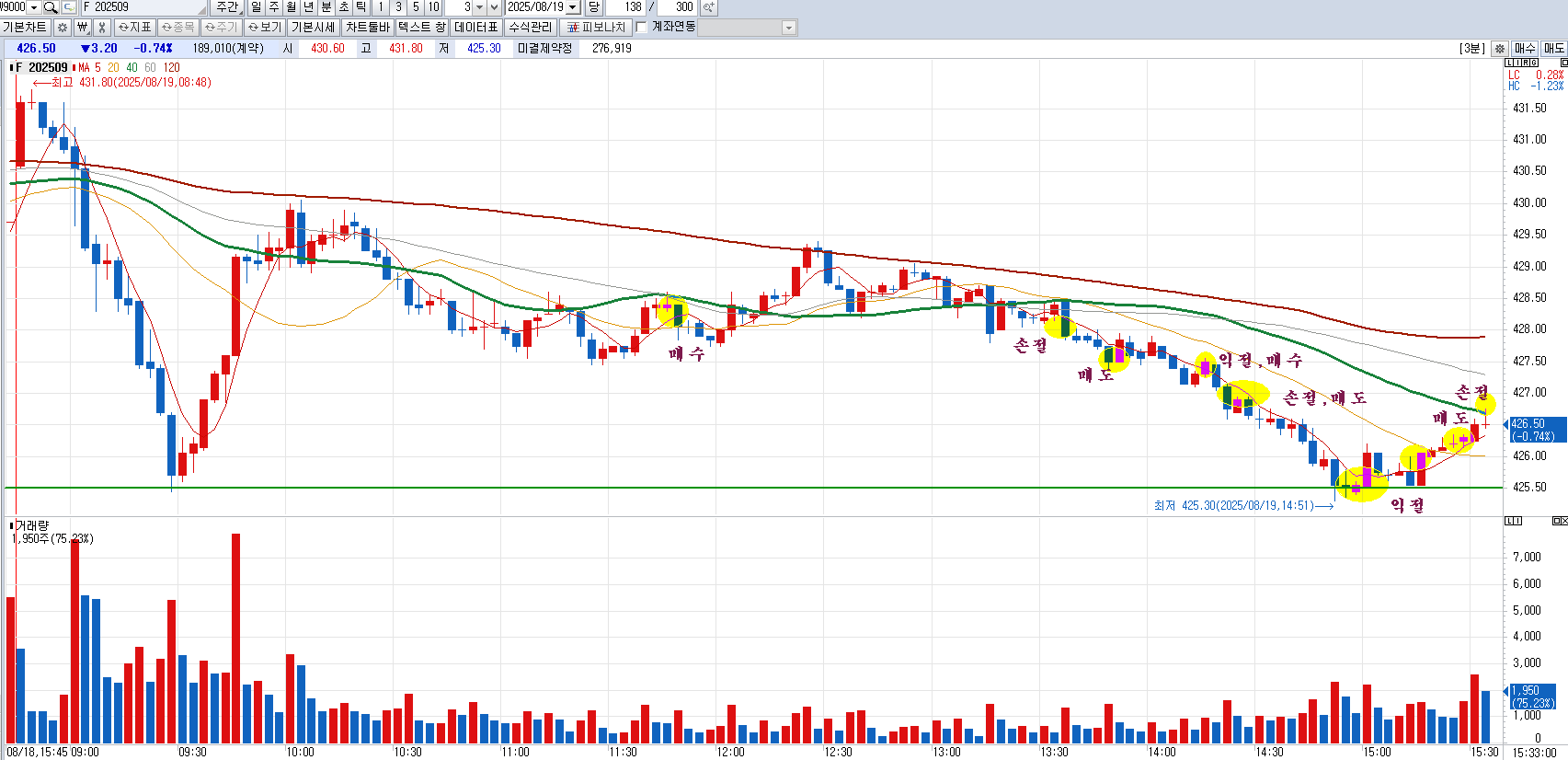Screen dimensions: 1568x760
Task: Click the 보기 view button
Action: click(265, 28)
